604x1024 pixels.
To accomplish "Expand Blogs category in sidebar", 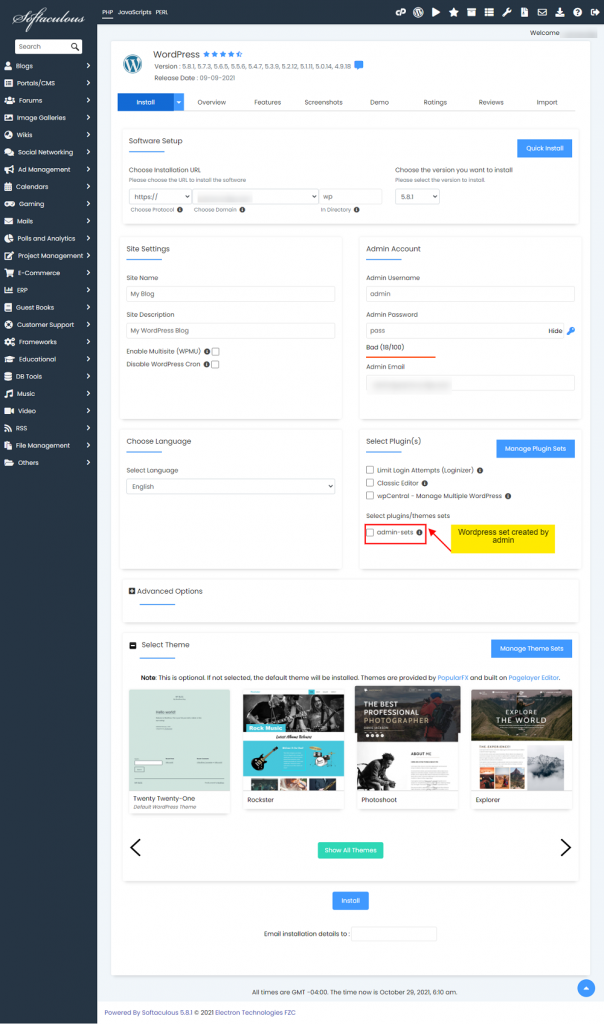I will pyautogui.click(x=48, y=66).
